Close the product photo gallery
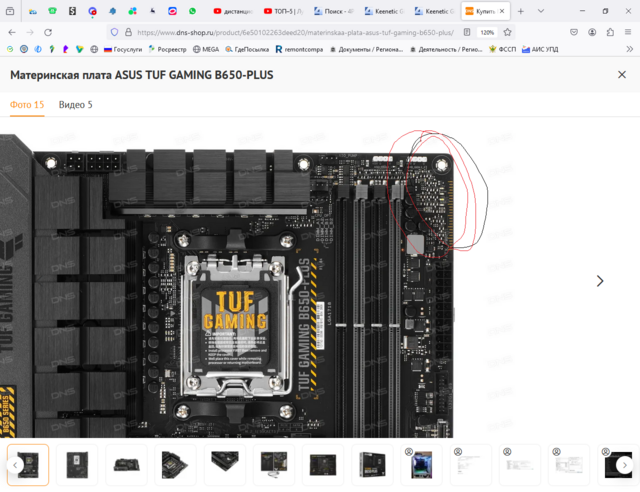The image size is (640, 492). pos(622,75)
